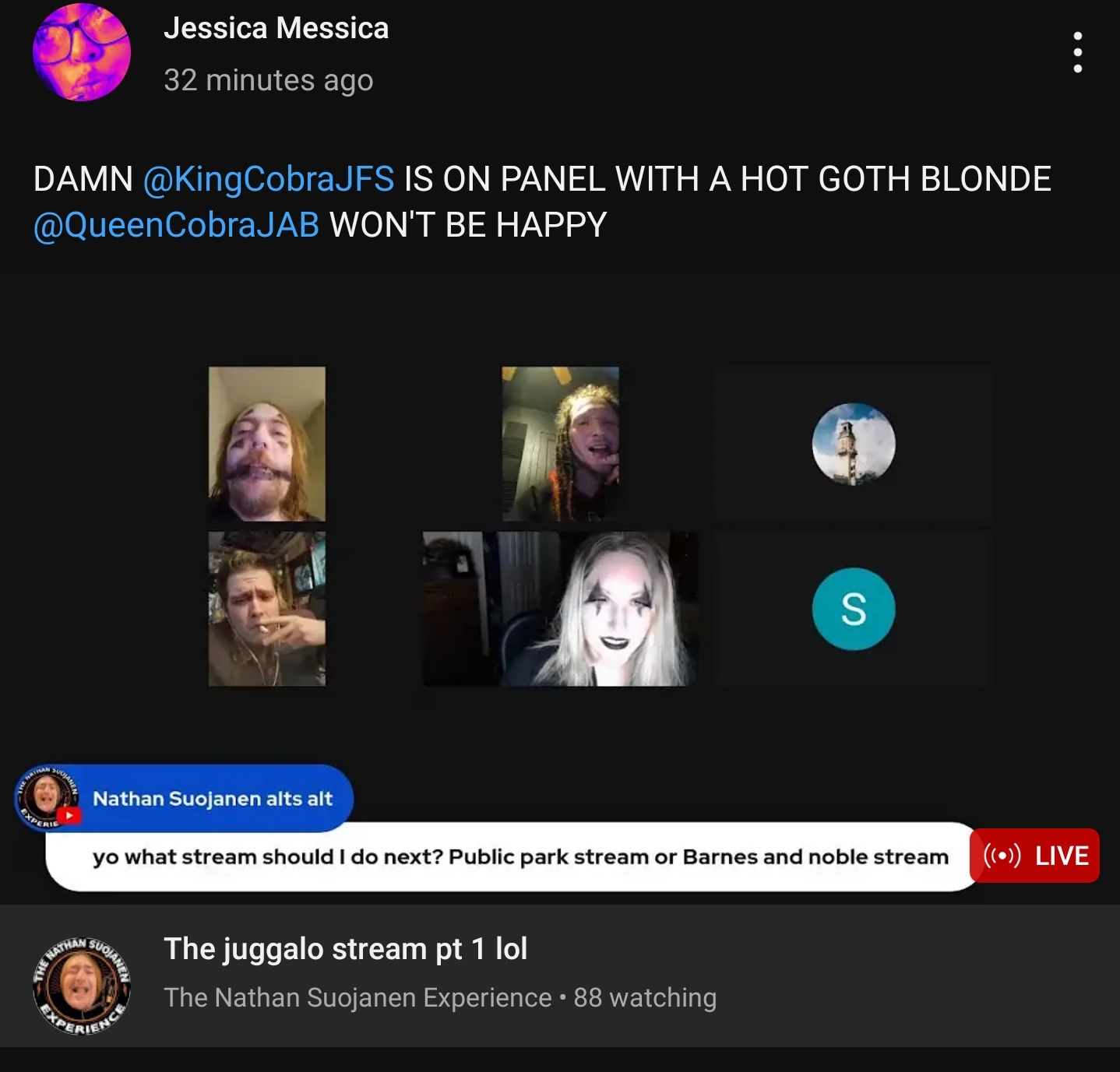Tap the chat overlay commenter avatar icon
Screen dimensions: 1120x1072
click(48, 797)
